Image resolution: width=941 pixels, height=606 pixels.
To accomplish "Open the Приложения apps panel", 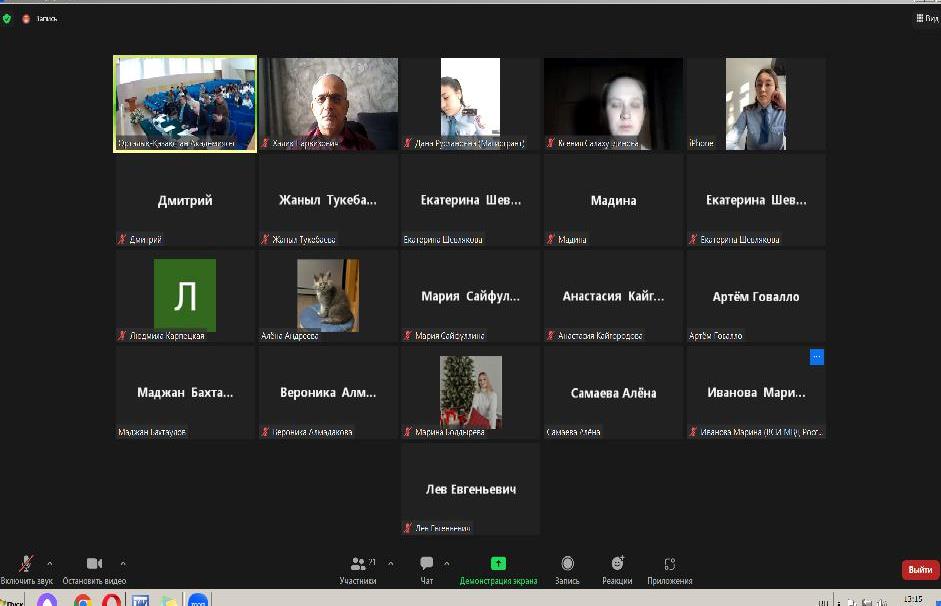I will [x=669, y=565].
